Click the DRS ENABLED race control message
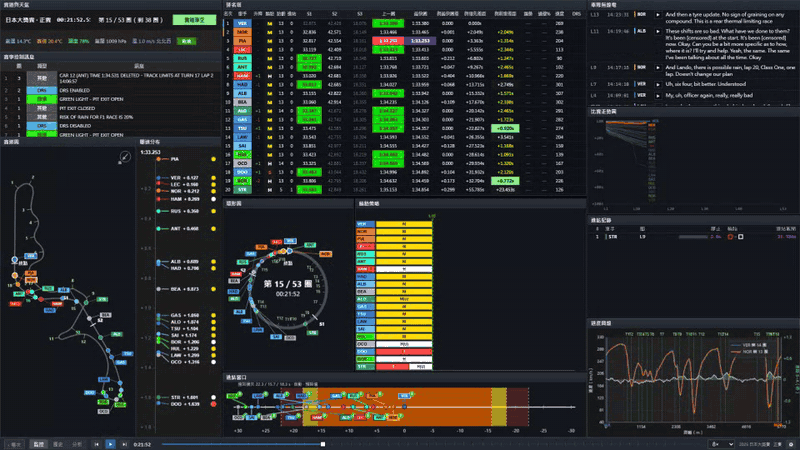800x450 pixels. (74, 90)
